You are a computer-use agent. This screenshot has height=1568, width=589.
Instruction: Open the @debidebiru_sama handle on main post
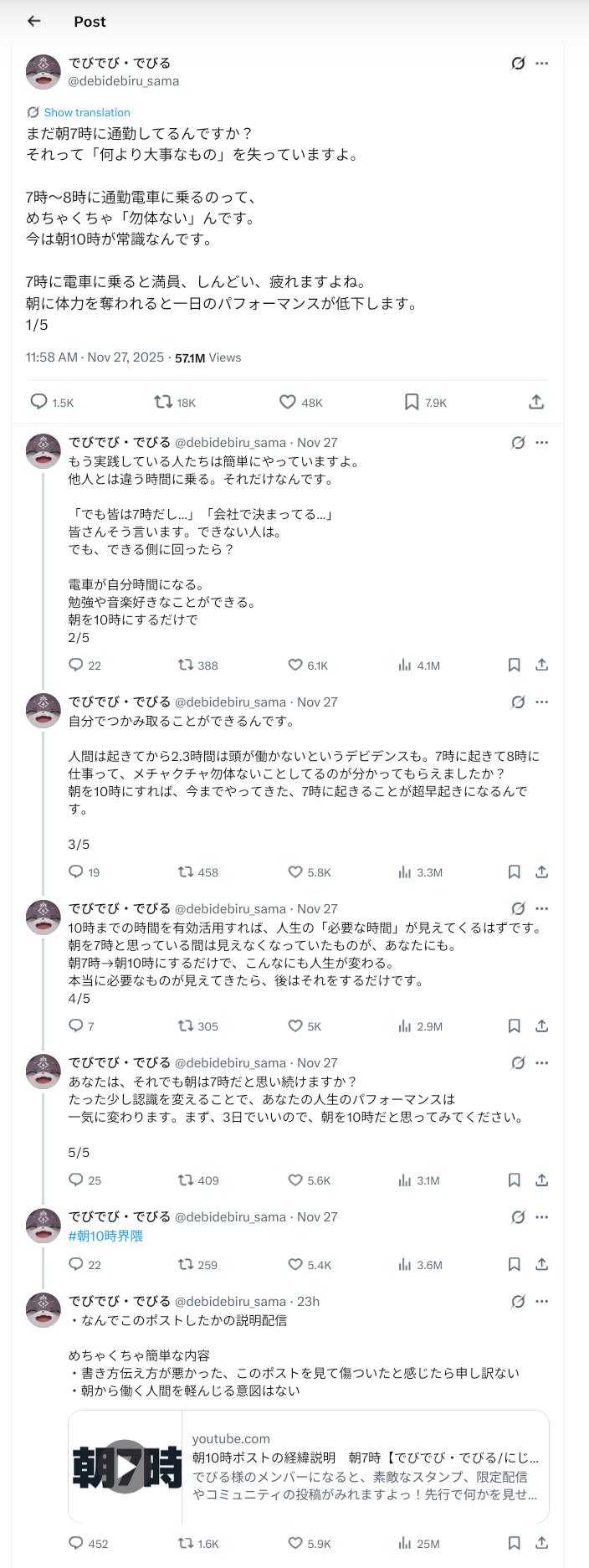coord(124,81)
